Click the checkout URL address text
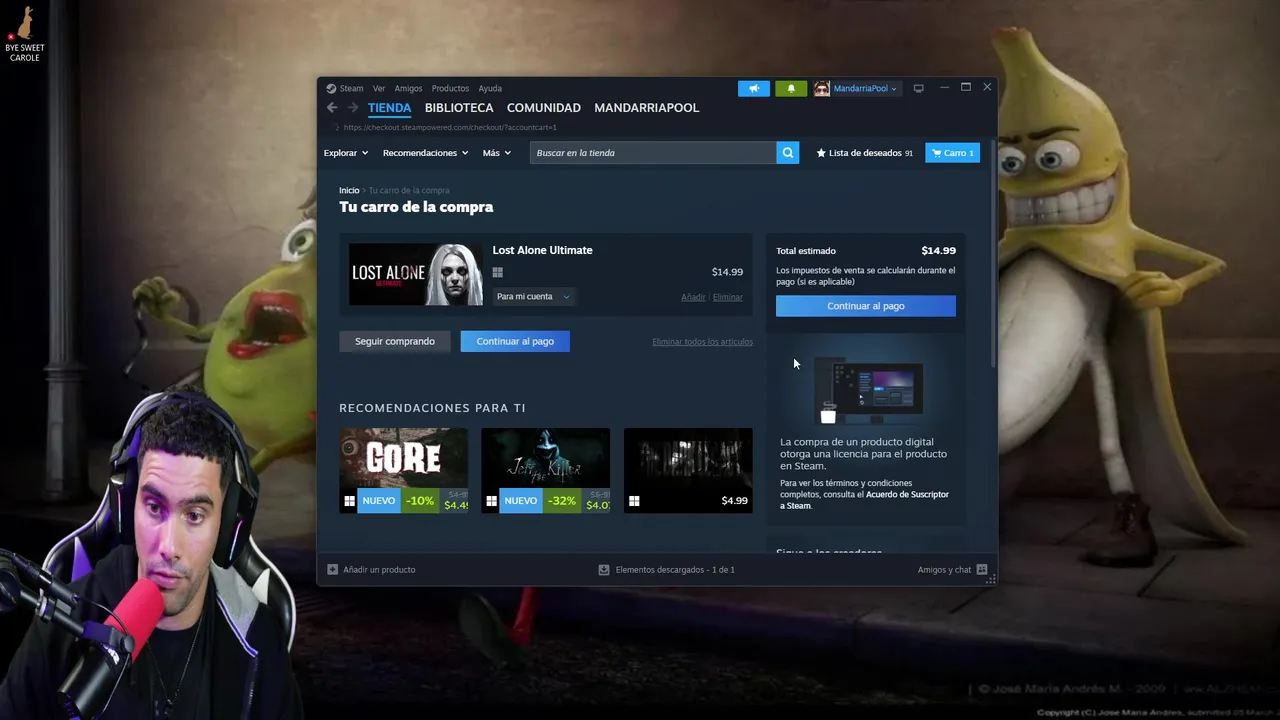Image resolution: width=1280 pixels, height=720 pixels. 450,127
